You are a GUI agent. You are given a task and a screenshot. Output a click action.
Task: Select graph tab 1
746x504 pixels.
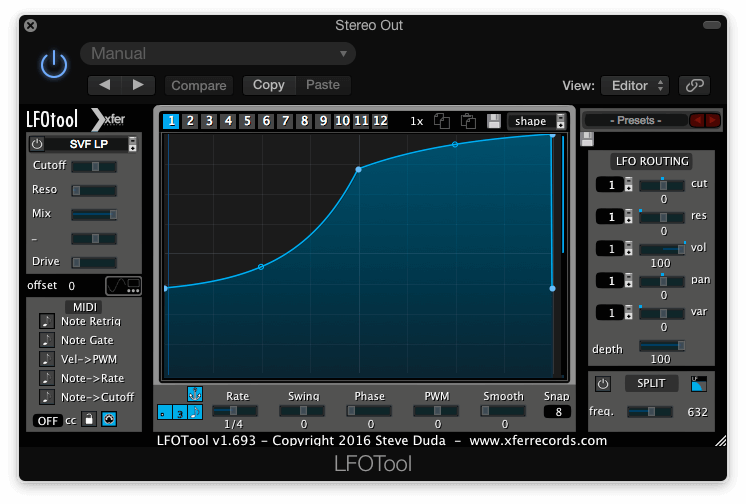[x=171, y=121]
